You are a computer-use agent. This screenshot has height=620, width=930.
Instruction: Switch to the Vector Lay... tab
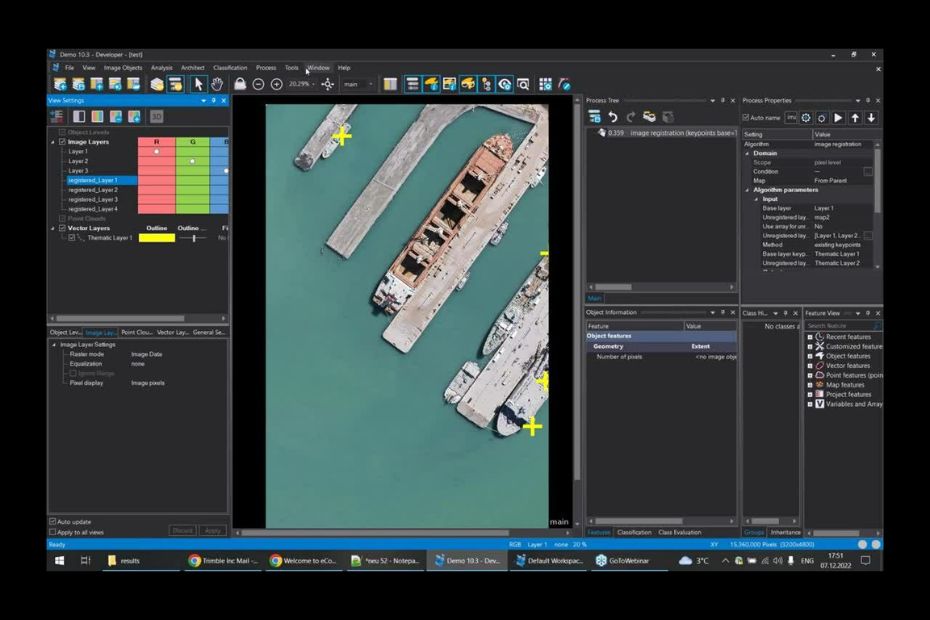coord(173,332)
